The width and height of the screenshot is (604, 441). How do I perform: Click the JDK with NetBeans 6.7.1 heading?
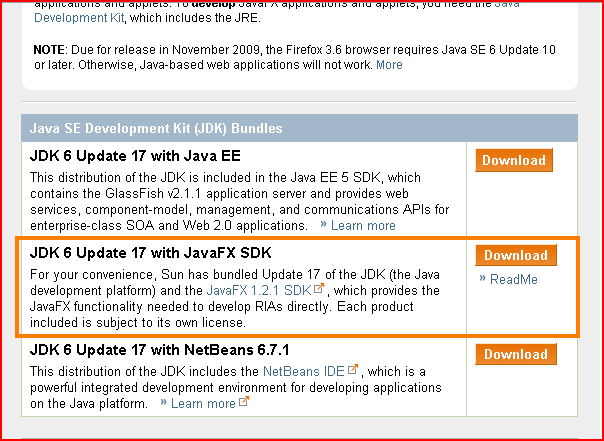click(160, 352)
